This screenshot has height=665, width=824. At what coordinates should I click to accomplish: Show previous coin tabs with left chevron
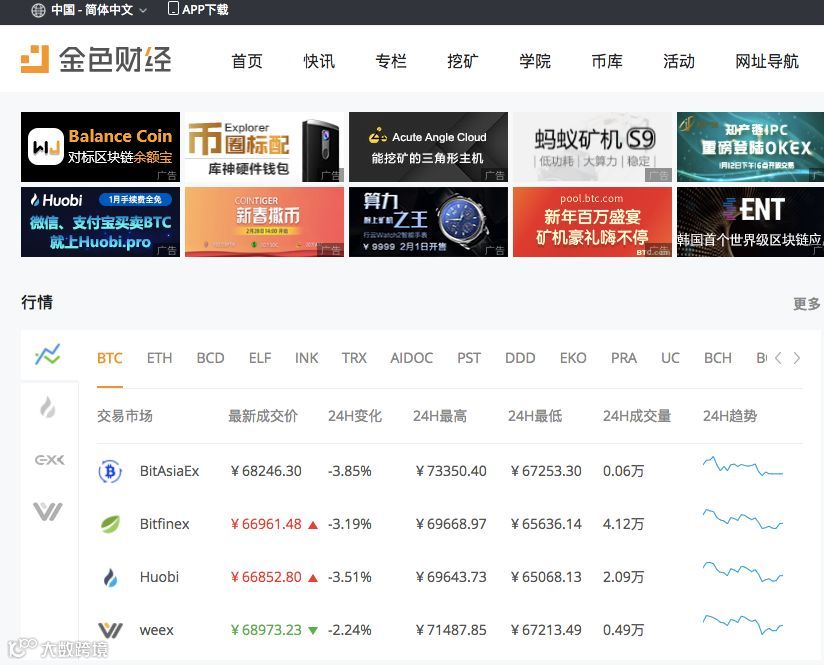coord(778,359)
